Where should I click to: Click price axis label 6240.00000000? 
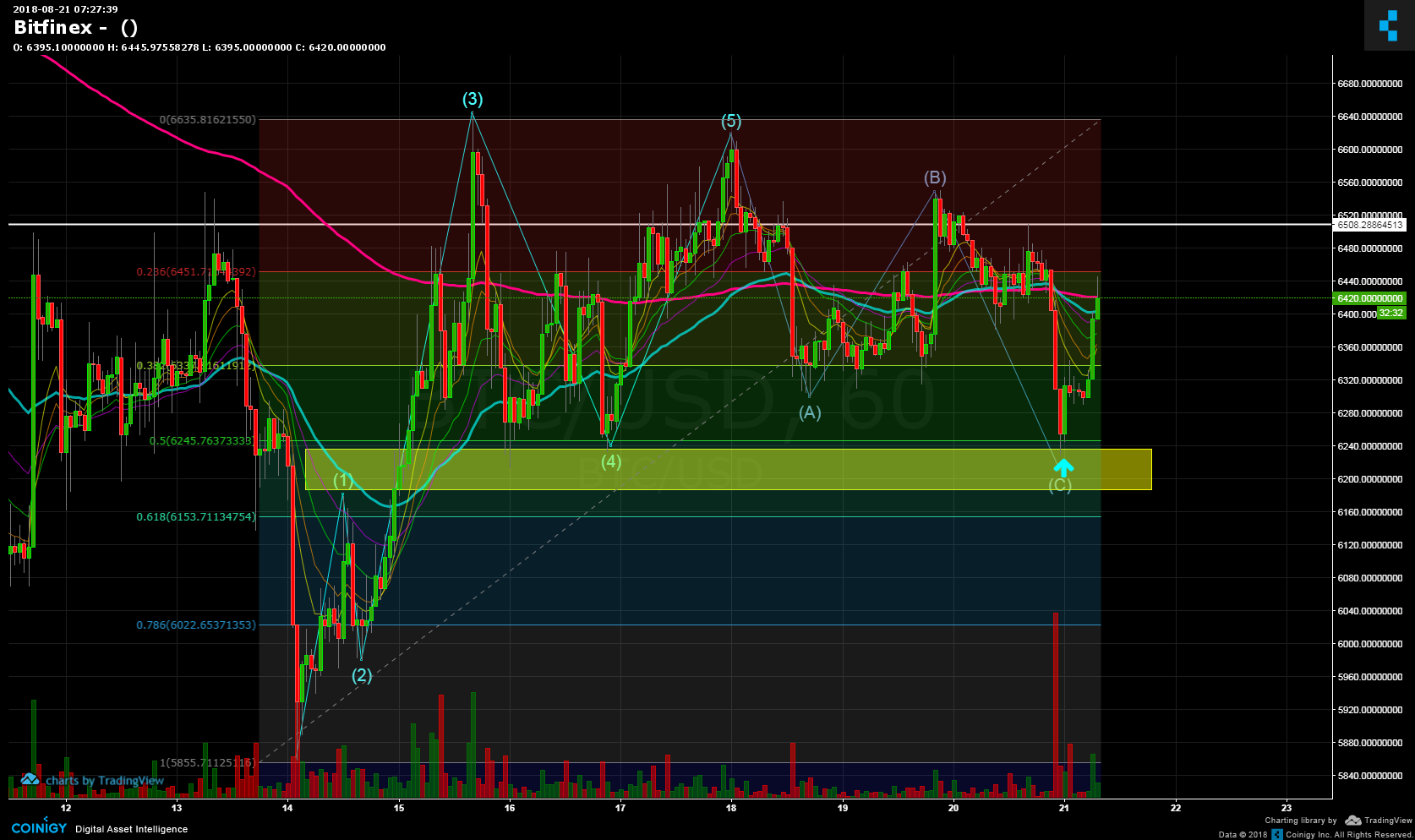(x=1369, y=446)
